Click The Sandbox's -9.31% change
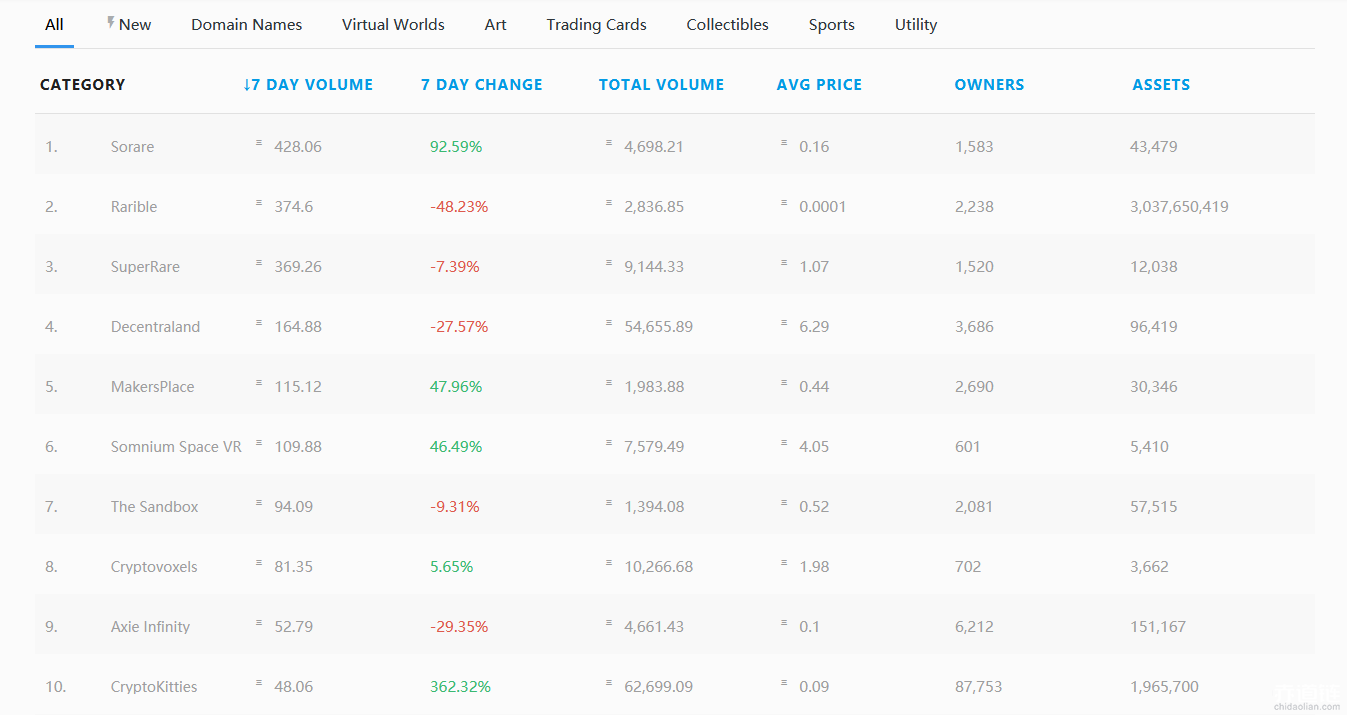This screenshot has width=1347, height=715. tap(455, 507)
